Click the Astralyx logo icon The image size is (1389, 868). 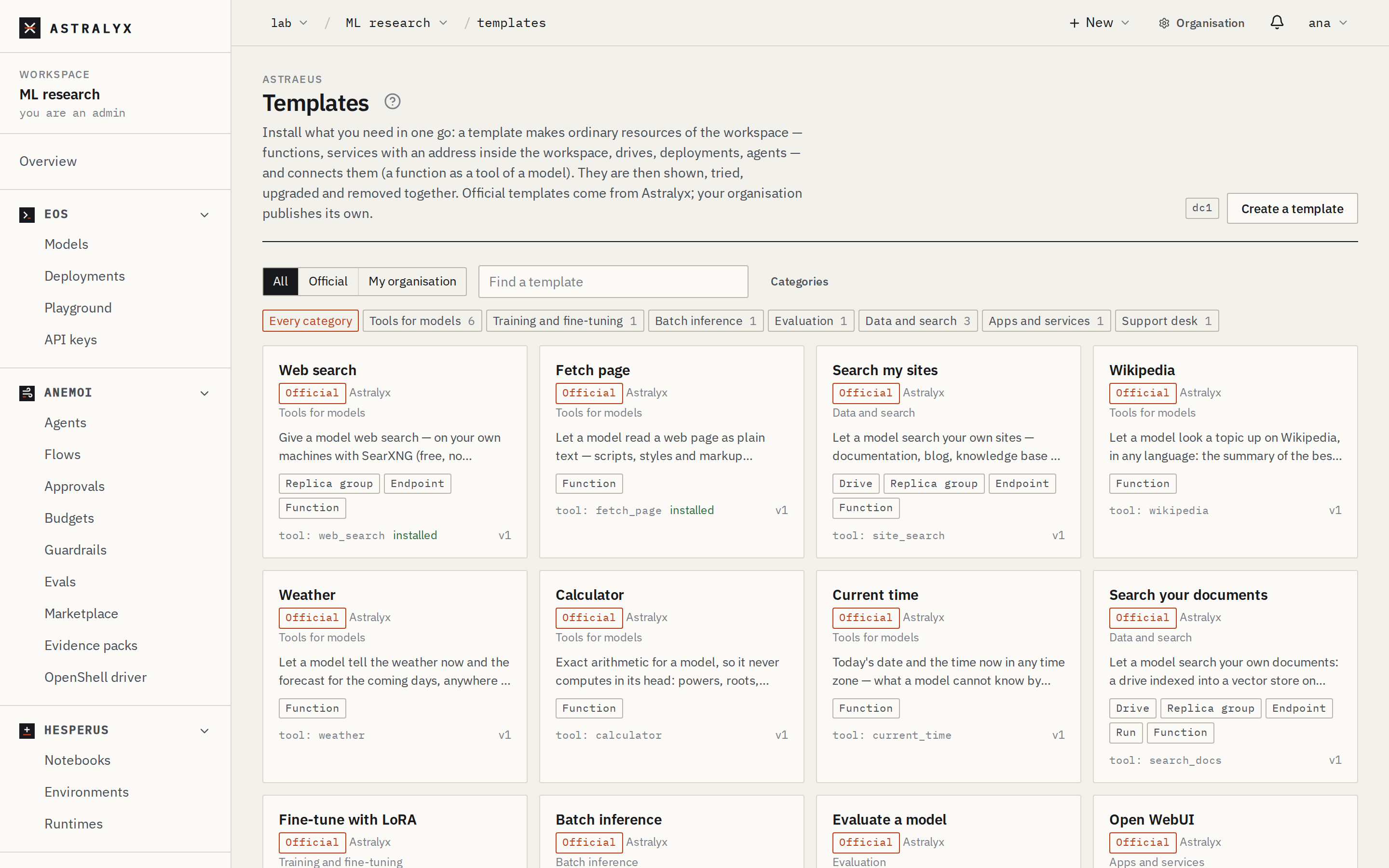point(30,27)
